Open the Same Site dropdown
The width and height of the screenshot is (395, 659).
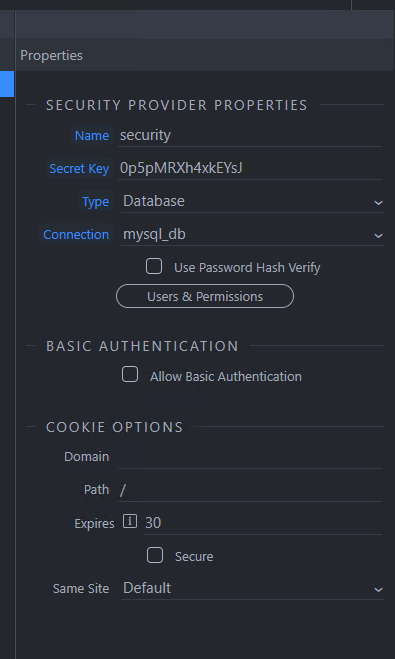point(253,588)
